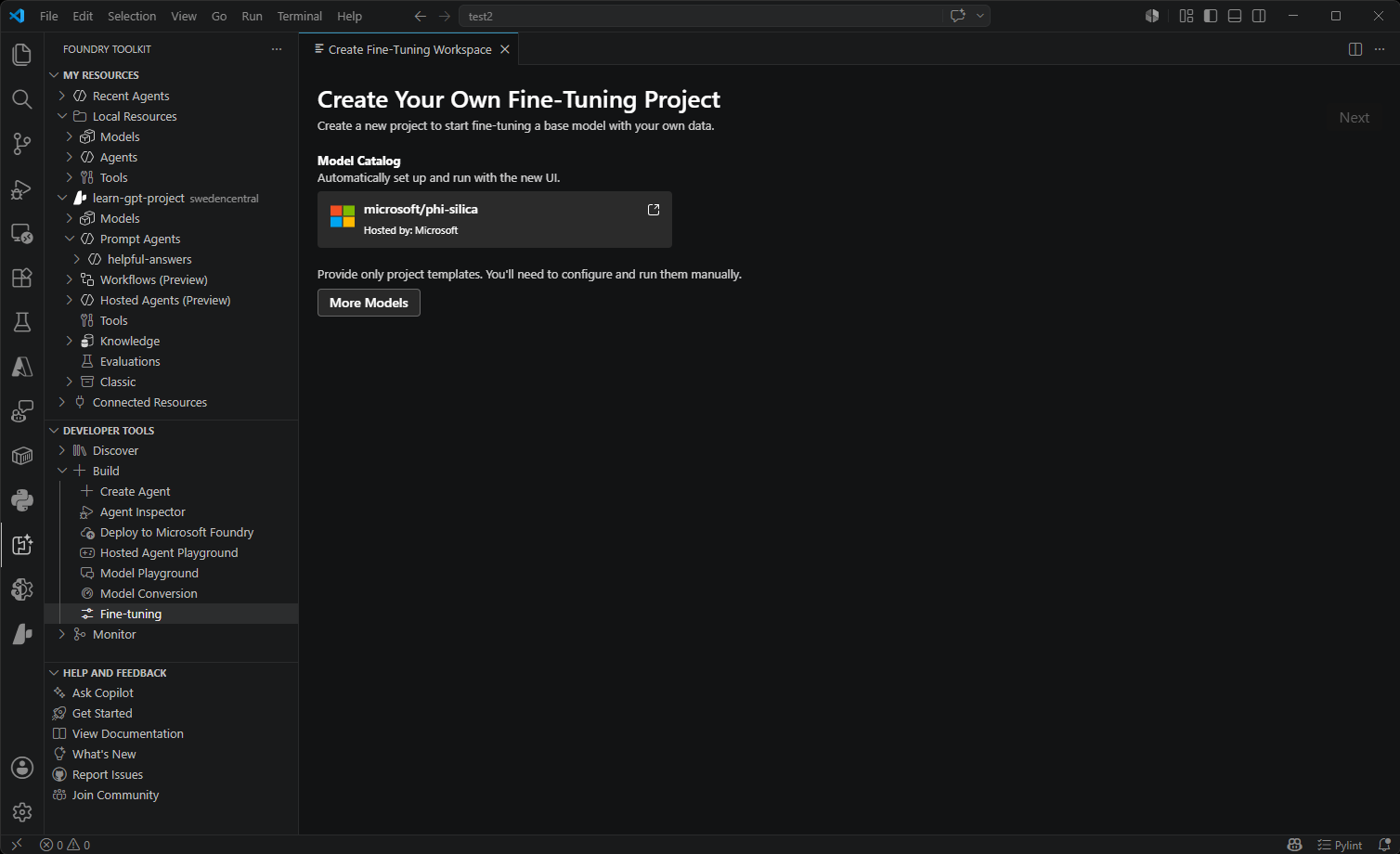Open the Accounts menu icon
Viewport: 1400px width, 854px height.
click(22, 768)
